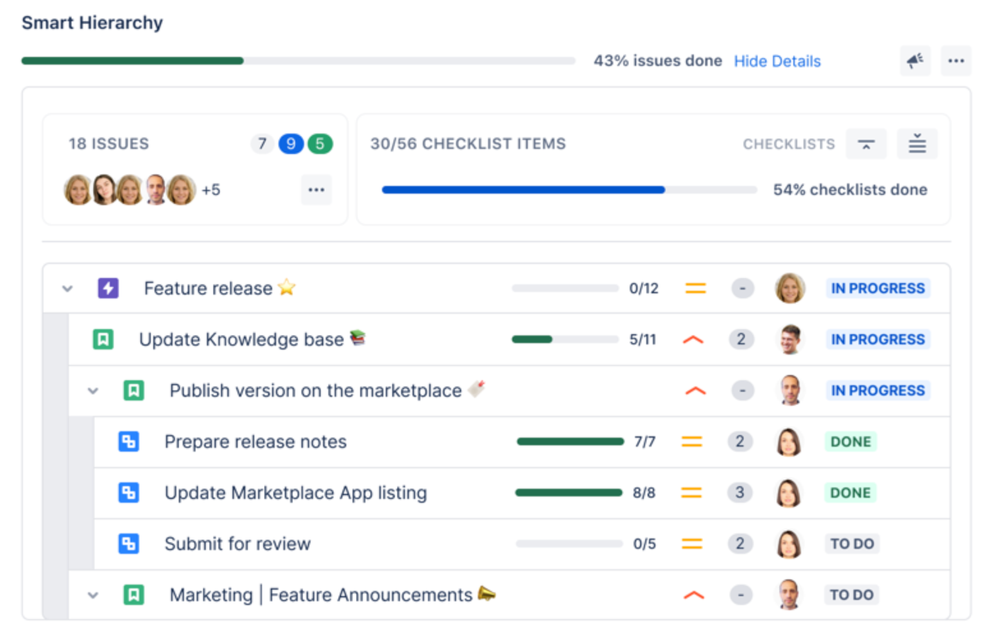This screenshot has width=999, height=630.
Task: Click the high priority icon on Marketing row
Action: click(694, 596)
